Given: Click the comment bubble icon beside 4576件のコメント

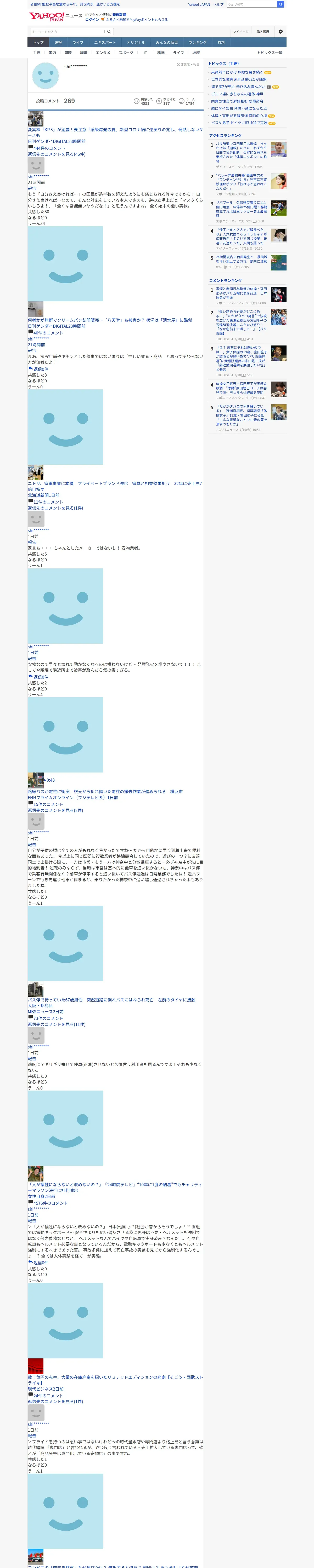Looking at the screenshot, I should (x=31, y=1202).
